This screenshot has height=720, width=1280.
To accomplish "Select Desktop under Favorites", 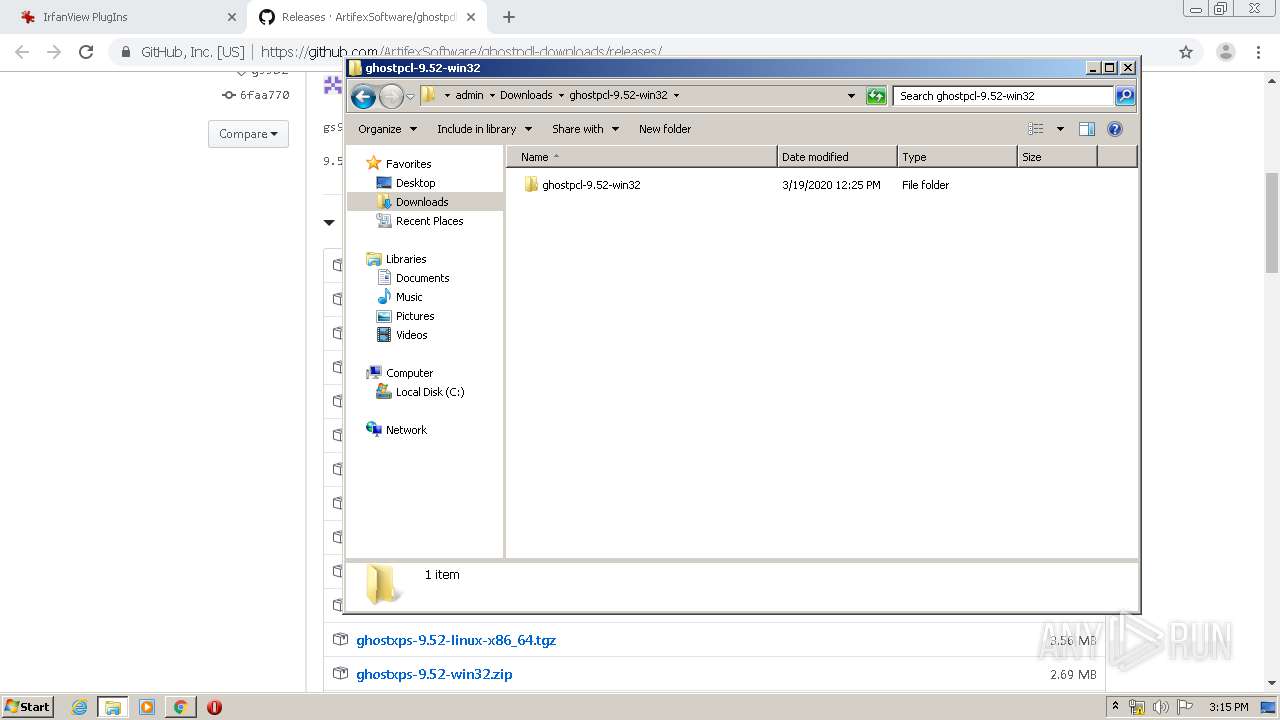I will (415, 183).
